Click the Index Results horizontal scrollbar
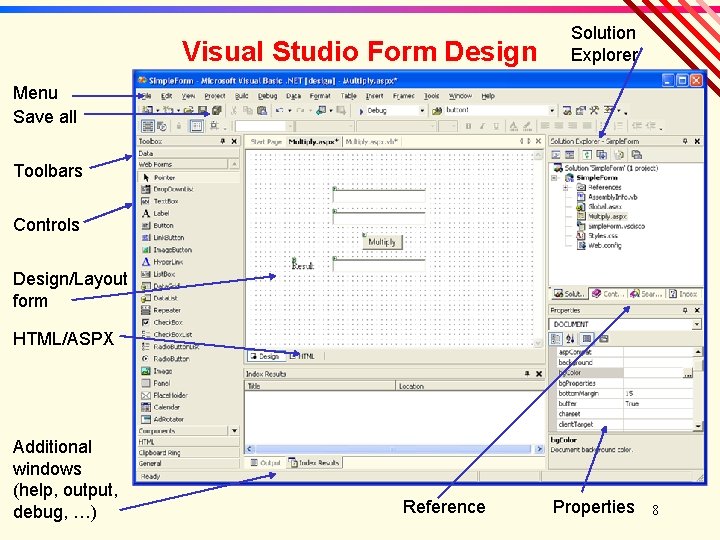This screenshot has width=720, height=540. (394, 449)
